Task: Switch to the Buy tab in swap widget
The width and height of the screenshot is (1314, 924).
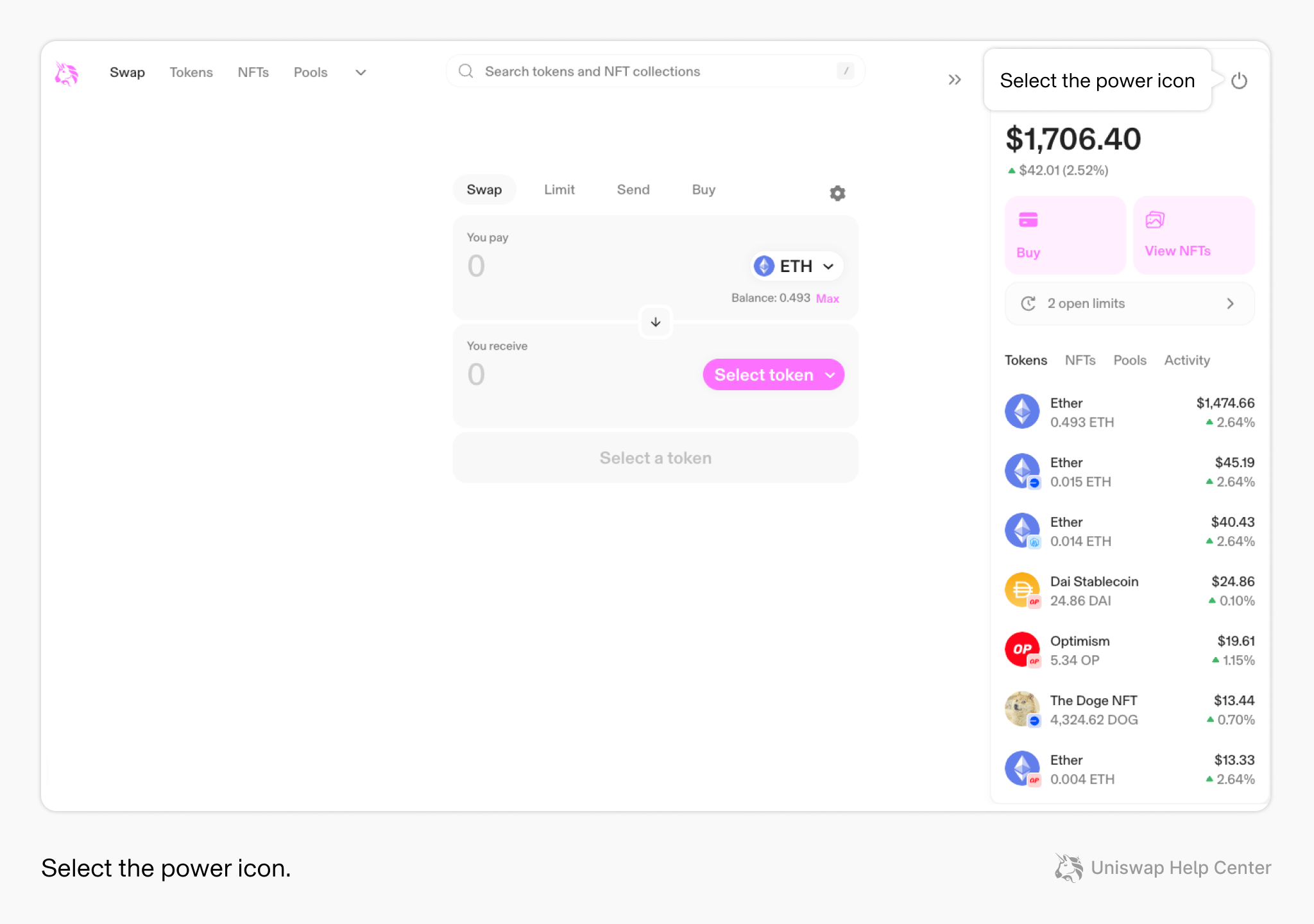Action: pos(704,190)
